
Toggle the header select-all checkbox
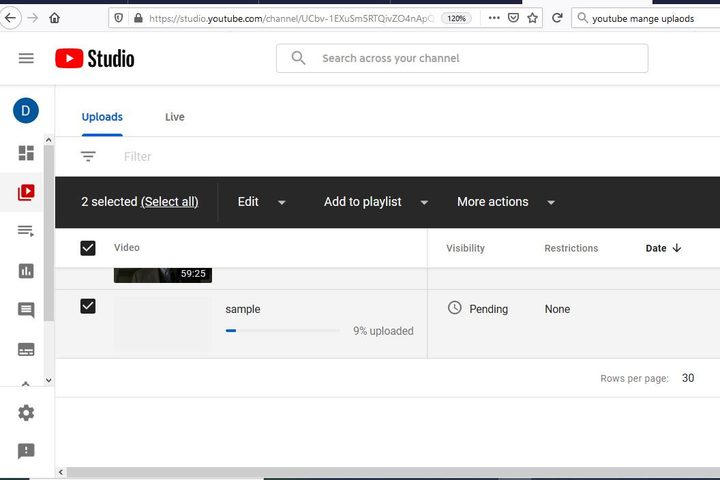pyautogui.click(x=88, y=248)
